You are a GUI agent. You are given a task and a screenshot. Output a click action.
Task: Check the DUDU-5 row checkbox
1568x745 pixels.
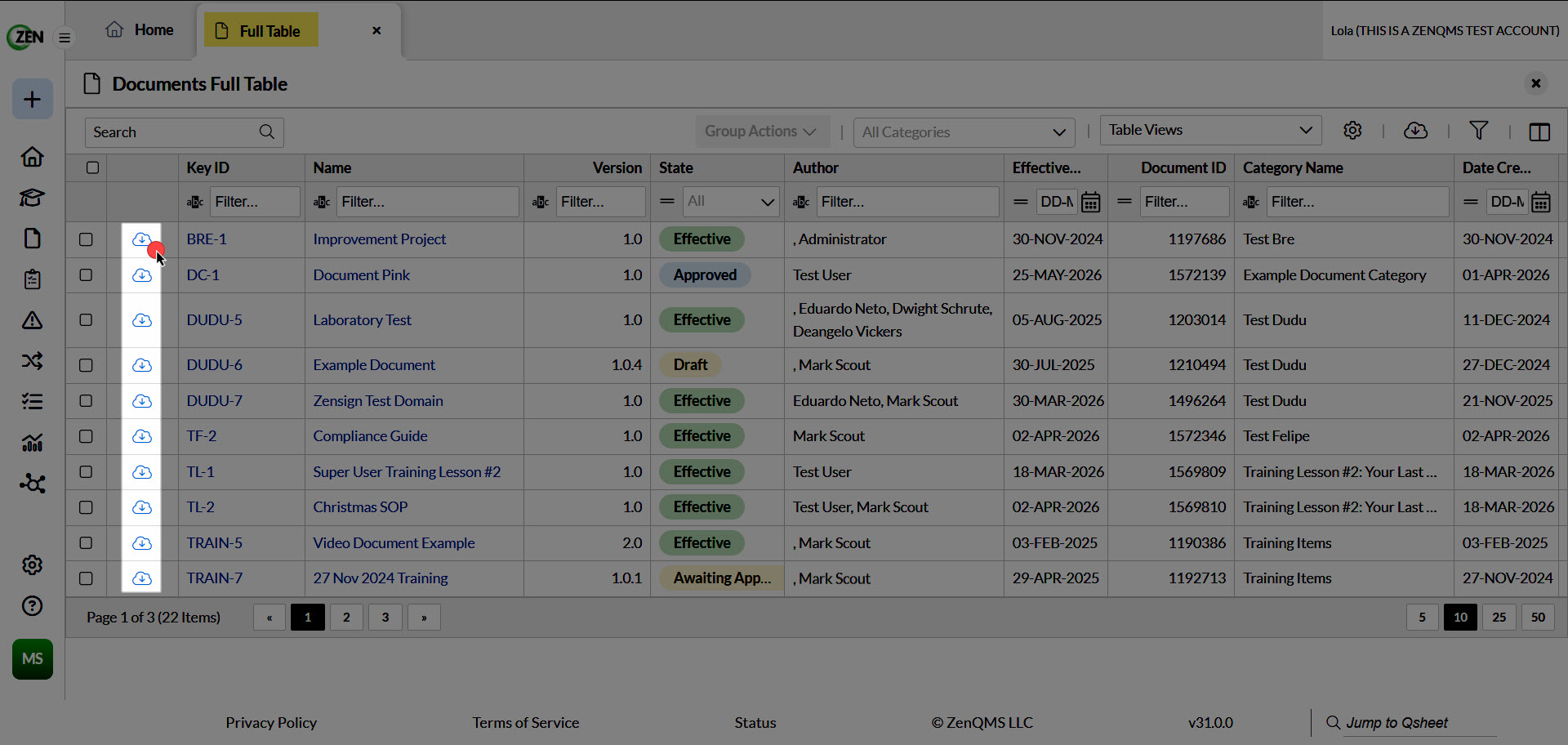(86, 320)
